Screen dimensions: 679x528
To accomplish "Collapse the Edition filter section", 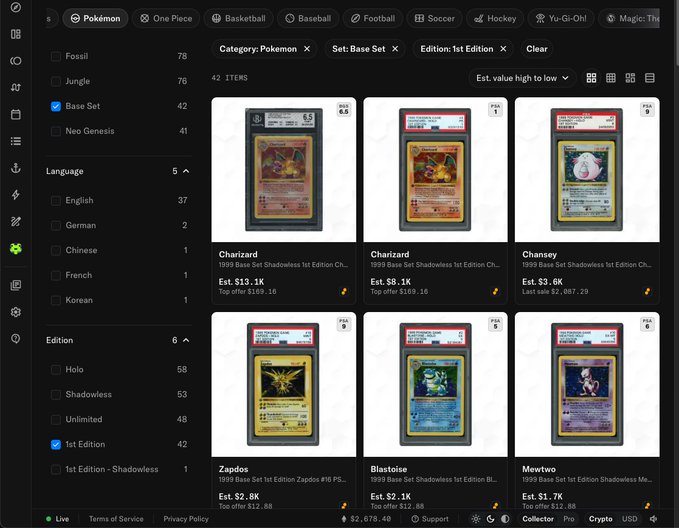I will [x=186, y=340].
